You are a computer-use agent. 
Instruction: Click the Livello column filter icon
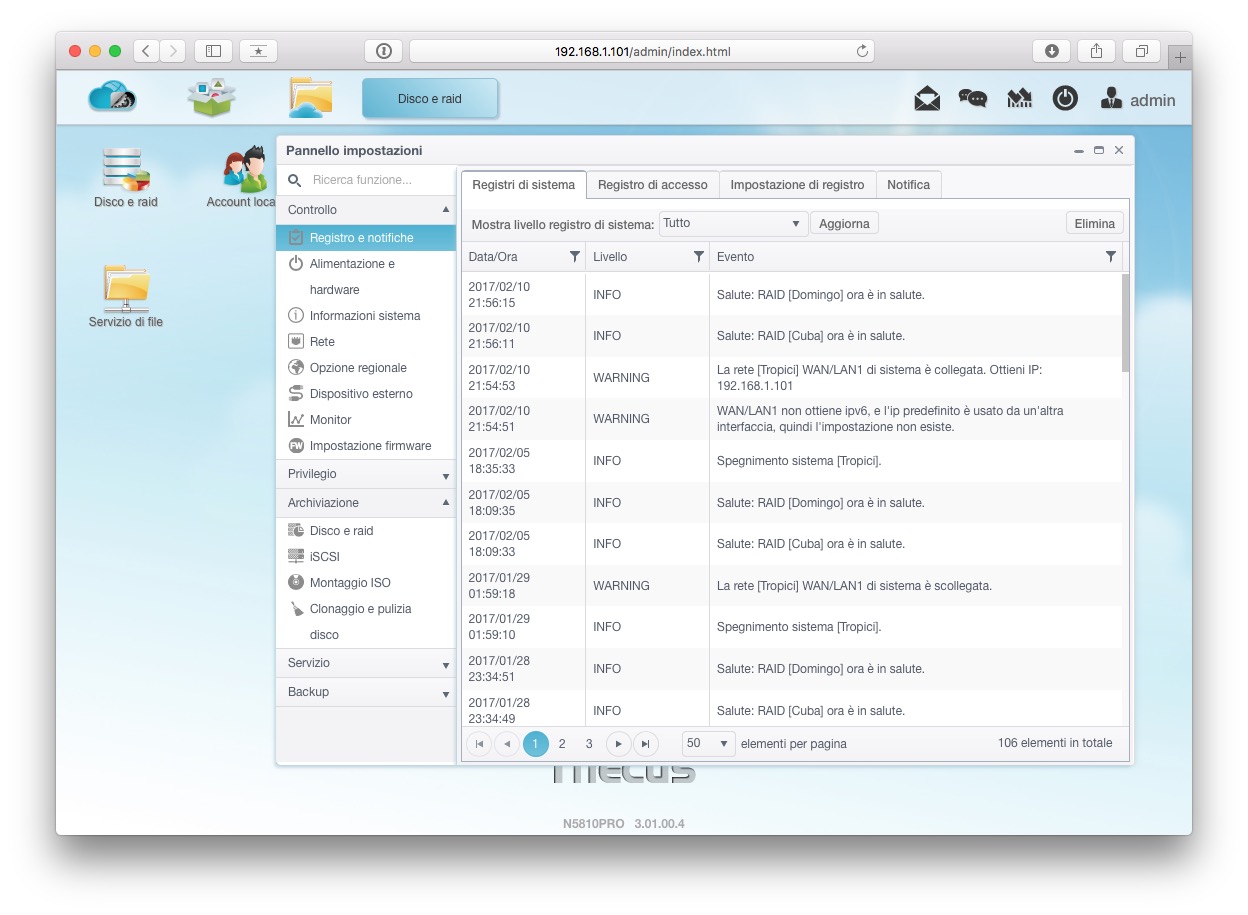698,257
